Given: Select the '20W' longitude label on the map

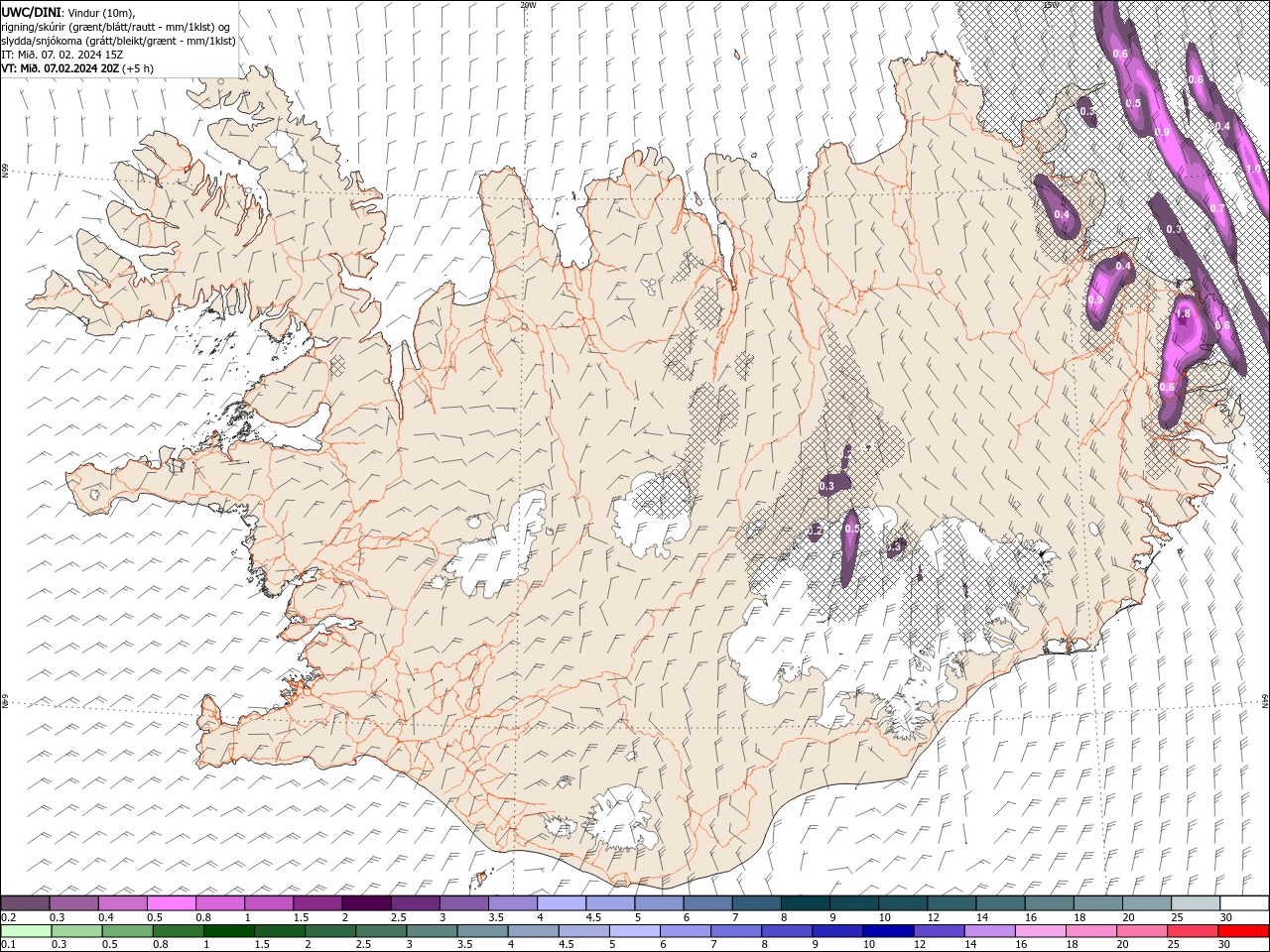Looking at the screenshot, I should point(528,5).
